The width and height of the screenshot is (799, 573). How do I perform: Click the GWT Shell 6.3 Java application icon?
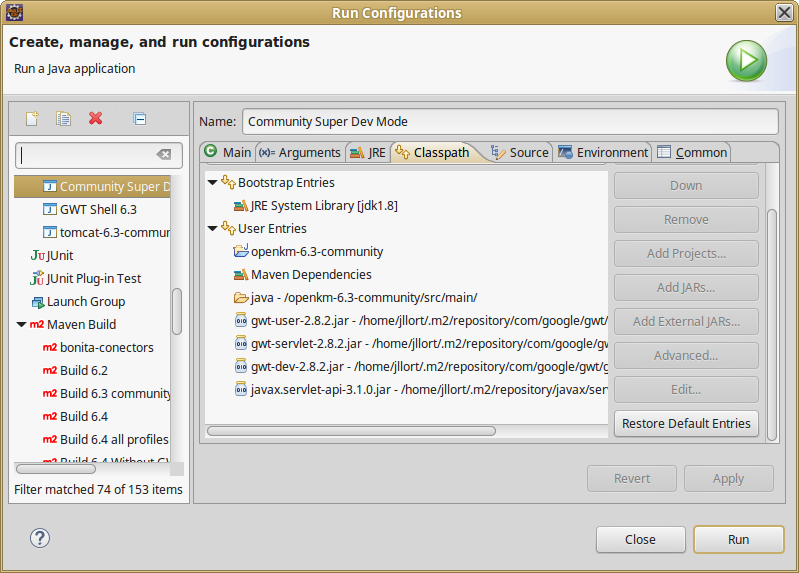50,209
